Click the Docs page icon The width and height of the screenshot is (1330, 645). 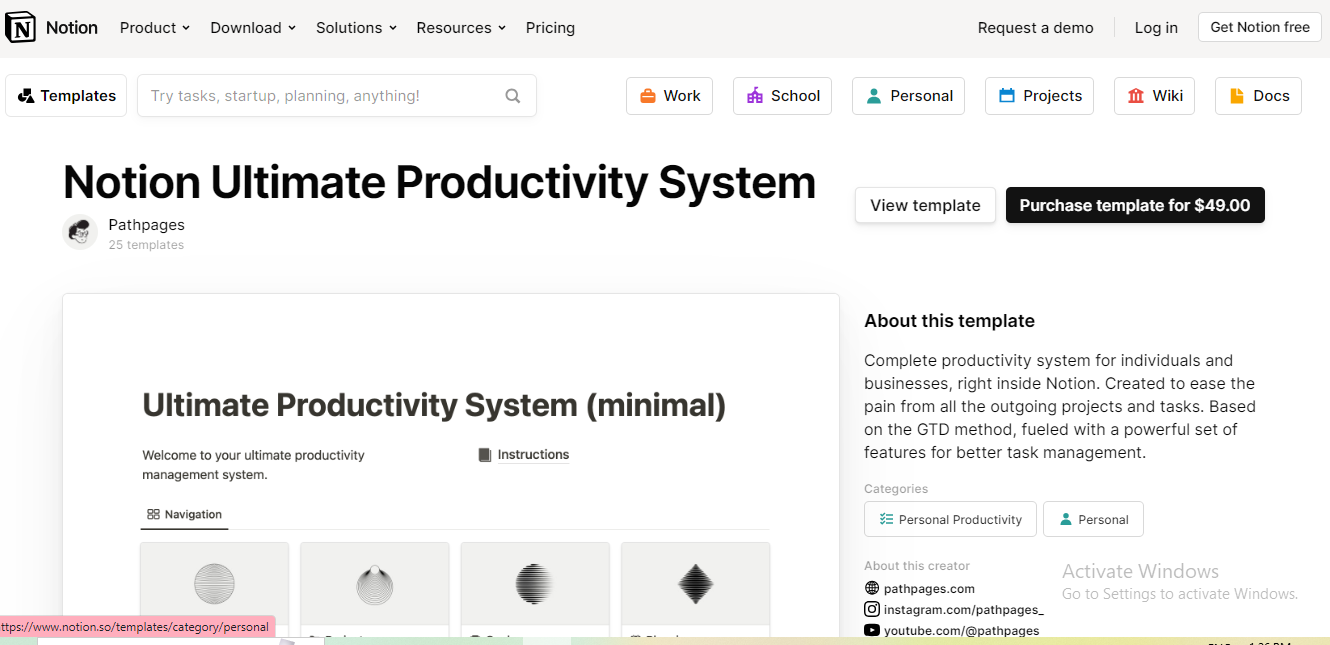[1237, 96]
